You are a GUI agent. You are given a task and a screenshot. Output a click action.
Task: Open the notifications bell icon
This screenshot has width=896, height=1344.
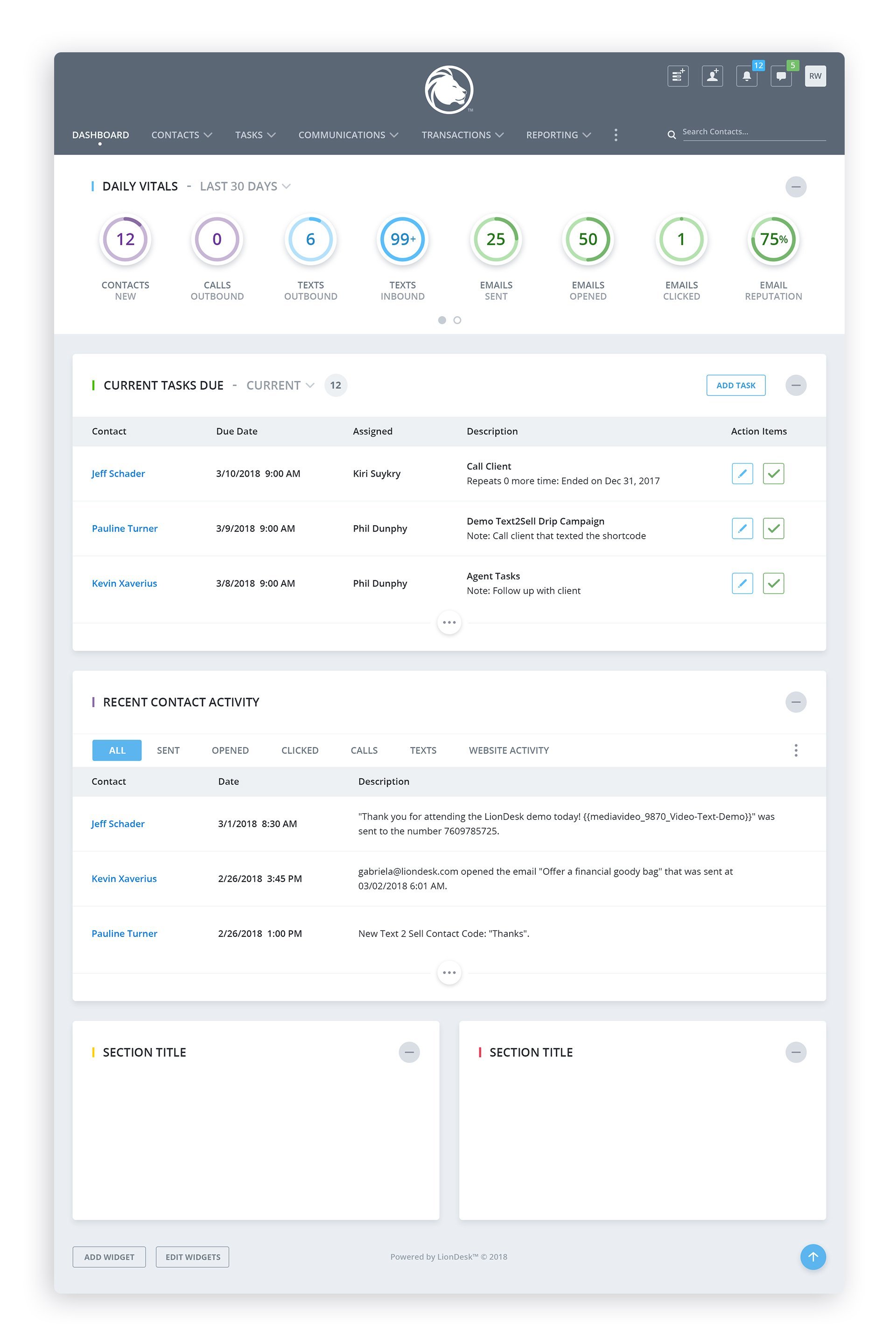746,76
